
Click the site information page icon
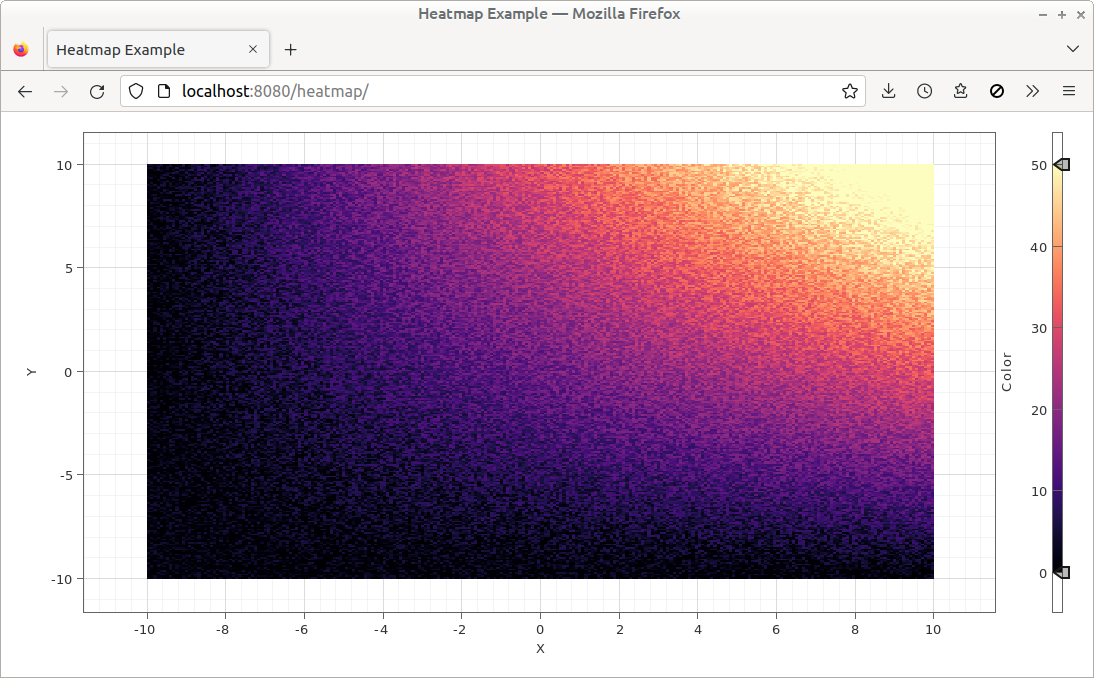coord(163,91)
